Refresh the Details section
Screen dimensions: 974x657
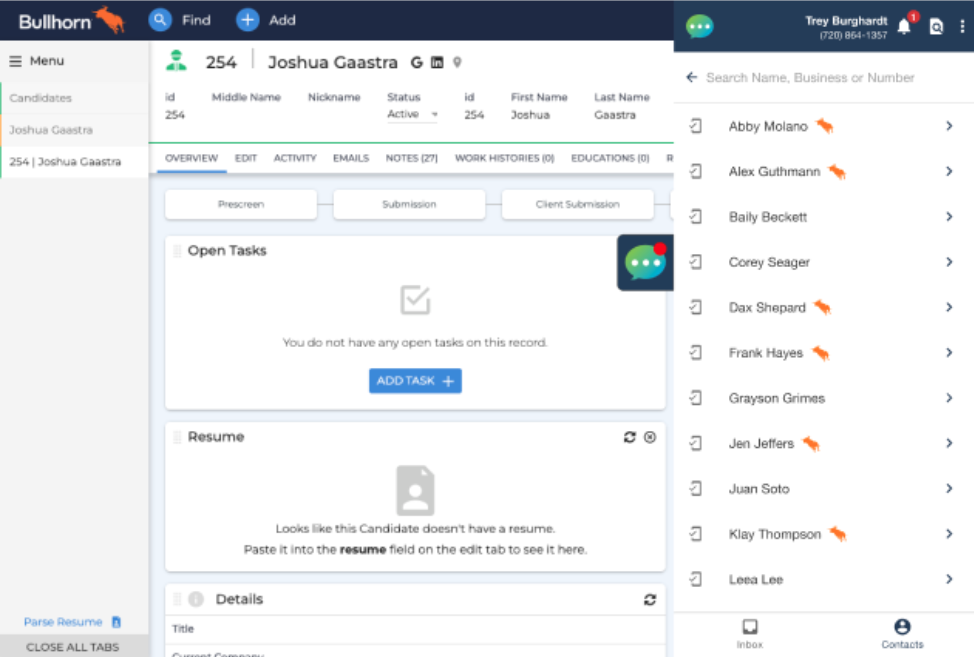click(649, 599)
